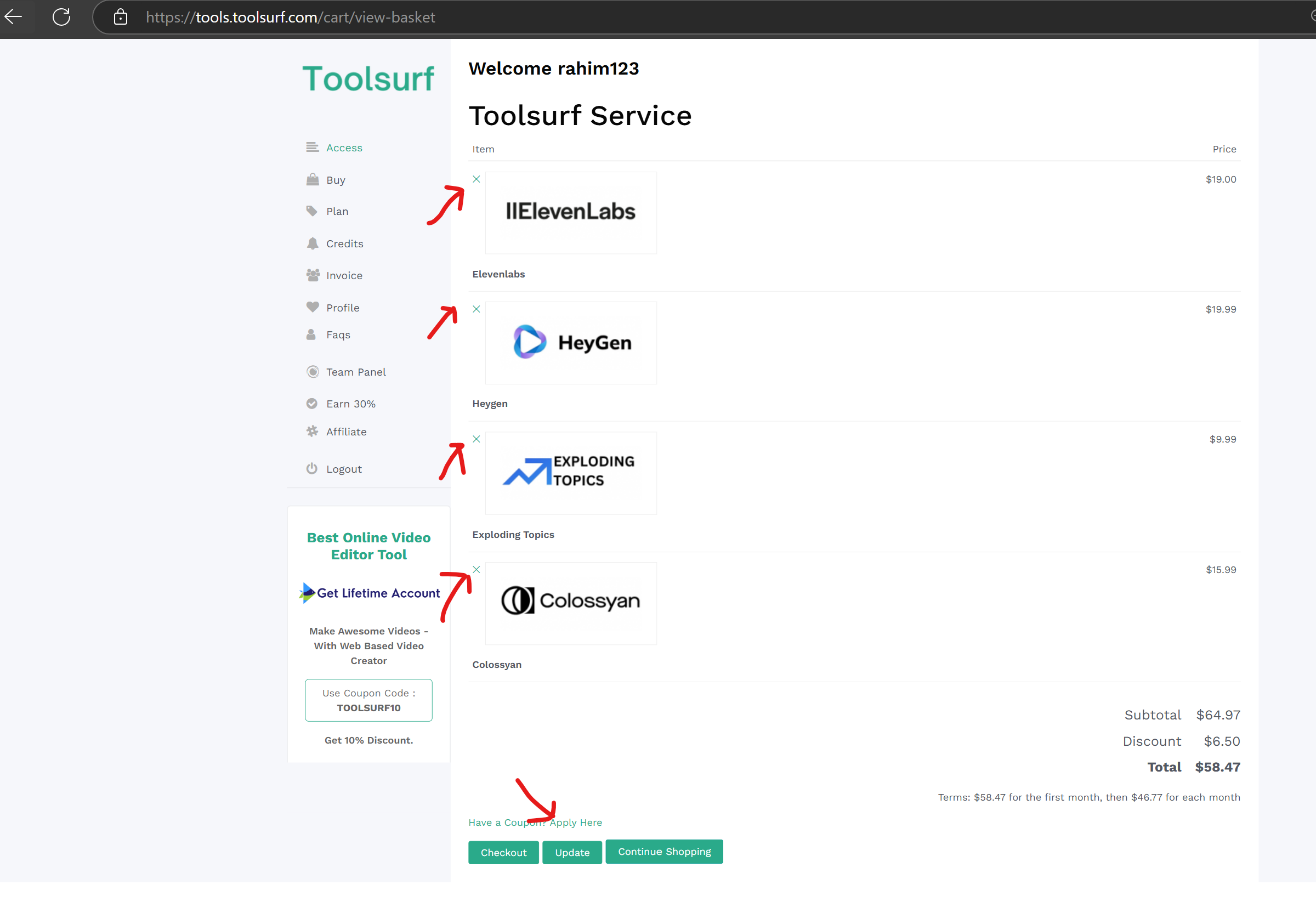Click the Profile heart icon
The width and height of the screenshot is (1316, 907).
click(313, 307)
